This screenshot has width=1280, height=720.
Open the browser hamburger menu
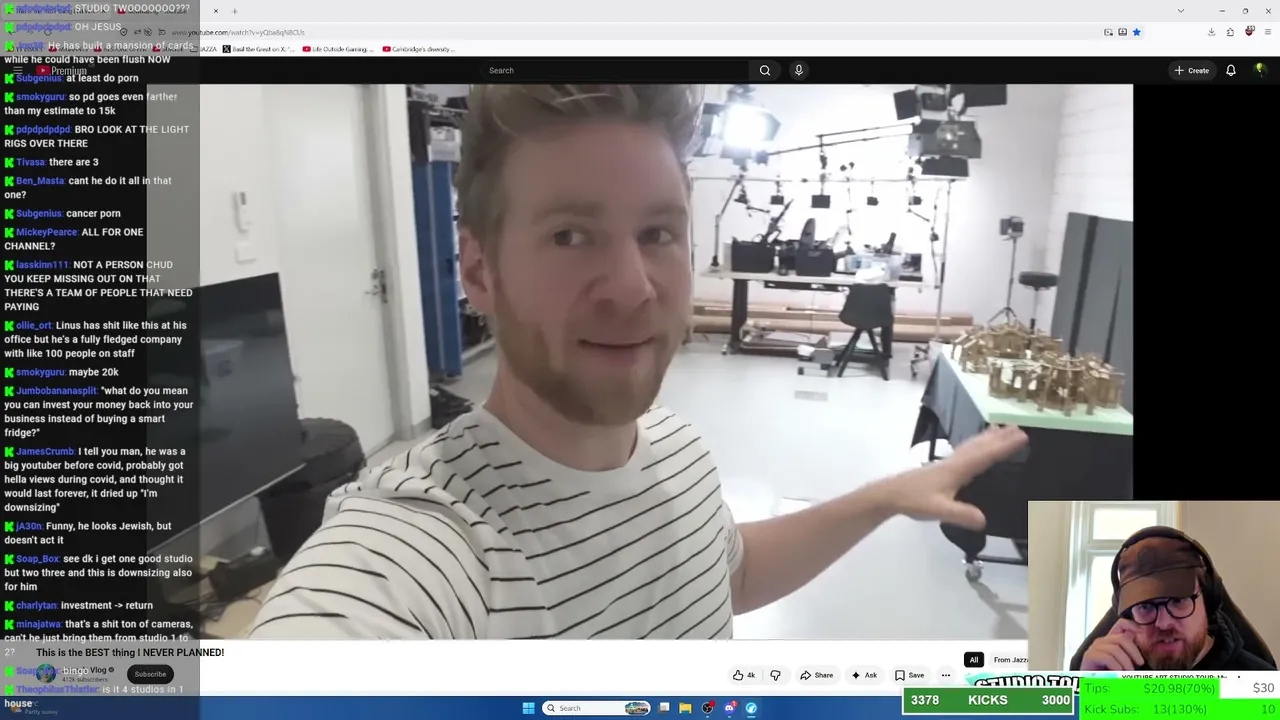[x=1266, y=32]
